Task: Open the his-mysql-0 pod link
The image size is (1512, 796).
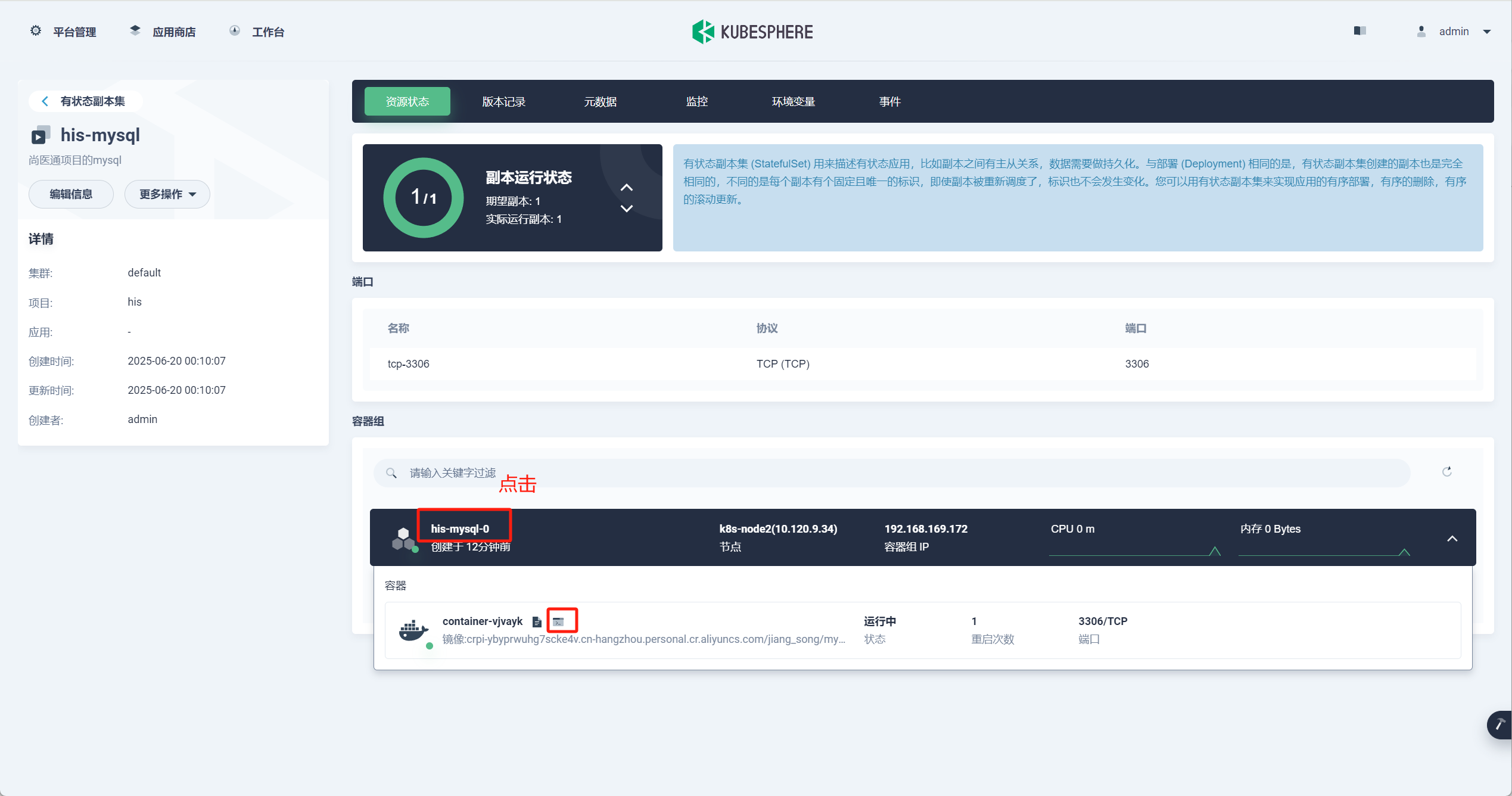Action: pos(460,529)
